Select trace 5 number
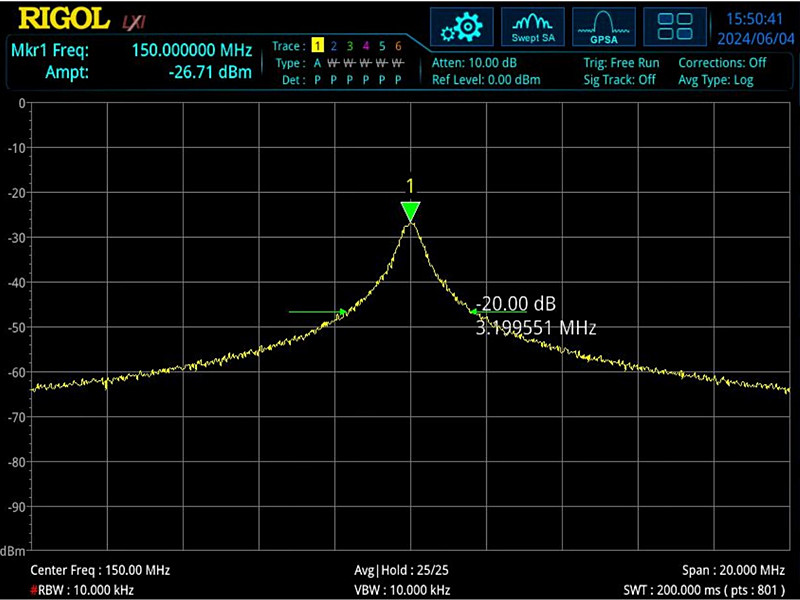The height and width of the screenshot is (600, 800). click(x=382, y=46)
